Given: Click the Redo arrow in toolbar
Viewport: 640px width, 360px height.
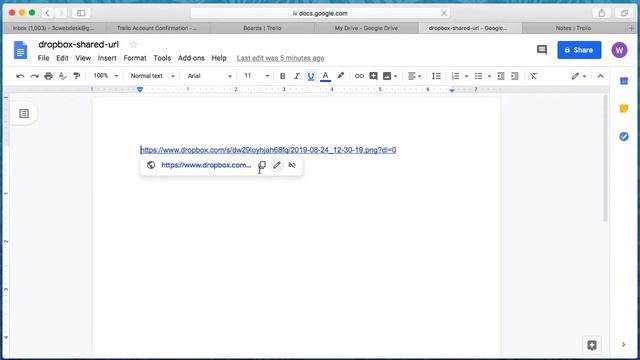Looking at the screenshot, I should [x=35, y=76].
